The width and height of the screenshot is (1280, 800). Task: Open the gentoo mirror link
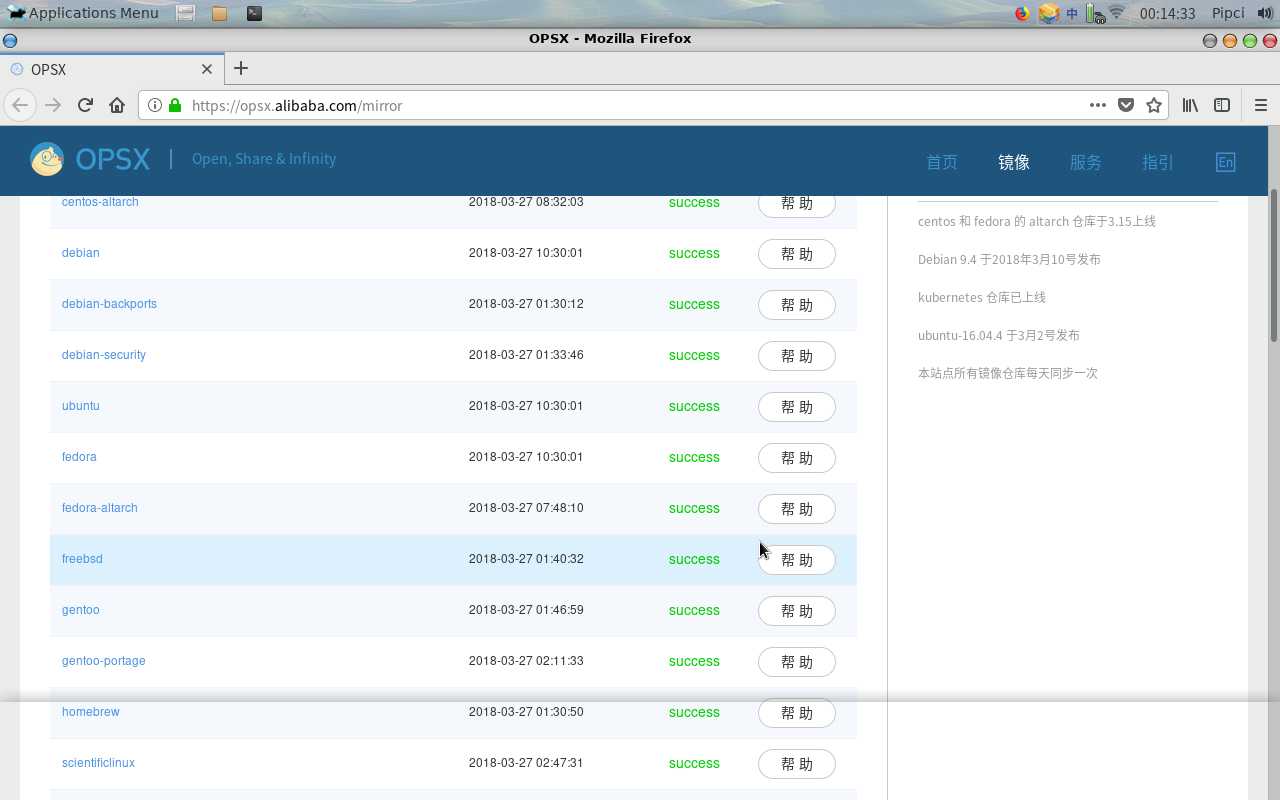80,610
